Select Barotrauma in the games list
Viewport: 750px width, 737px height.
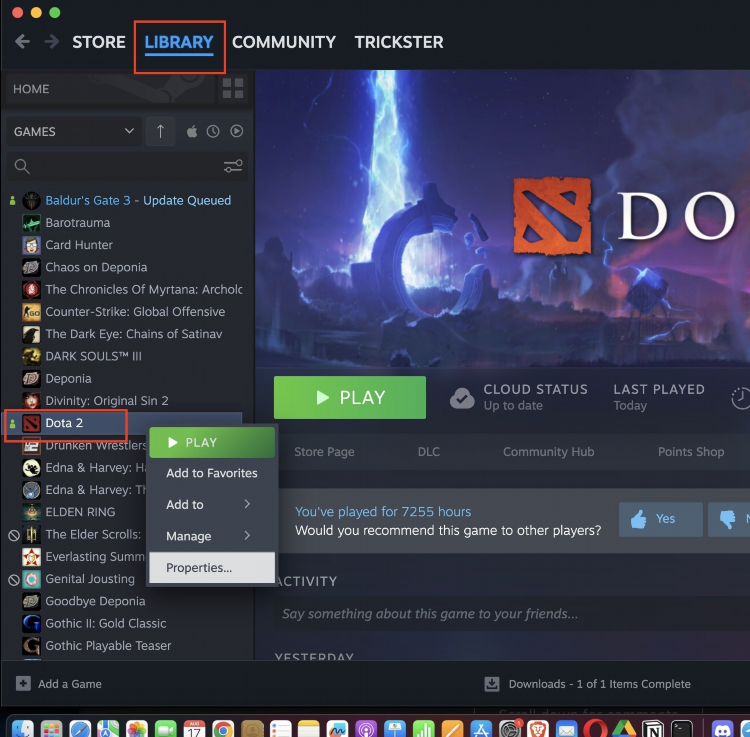(77, 223)
